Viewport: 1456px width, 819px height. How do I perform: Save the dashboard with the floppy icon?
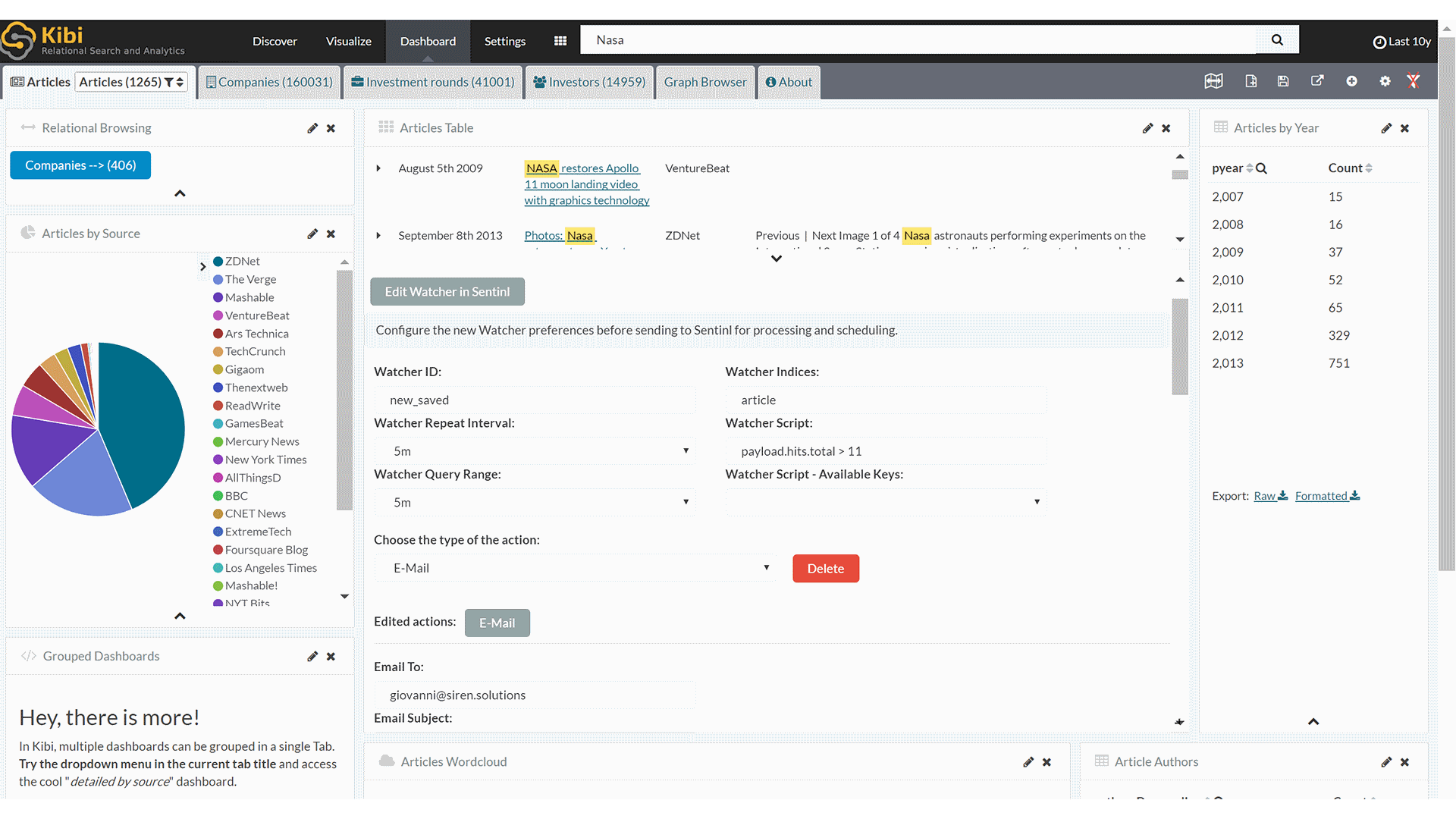click(1283, 81)
